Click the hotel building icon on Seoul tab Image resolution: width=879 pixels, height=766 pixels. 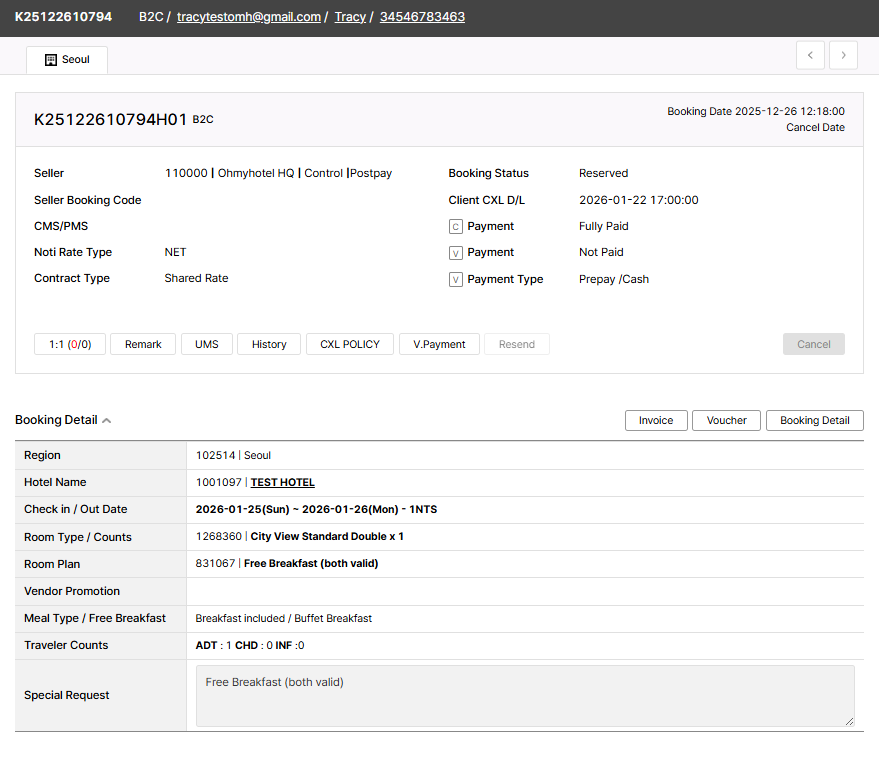[x=51, y=60]
